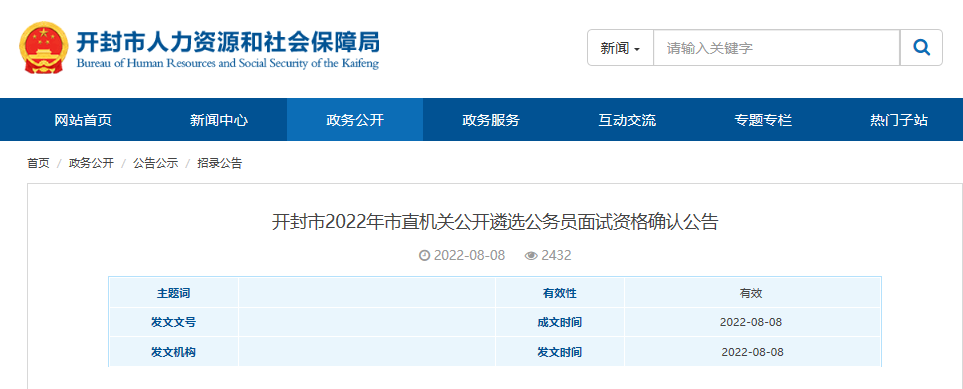Click the view count 2432
963x389 pixels.
(556, 256)
